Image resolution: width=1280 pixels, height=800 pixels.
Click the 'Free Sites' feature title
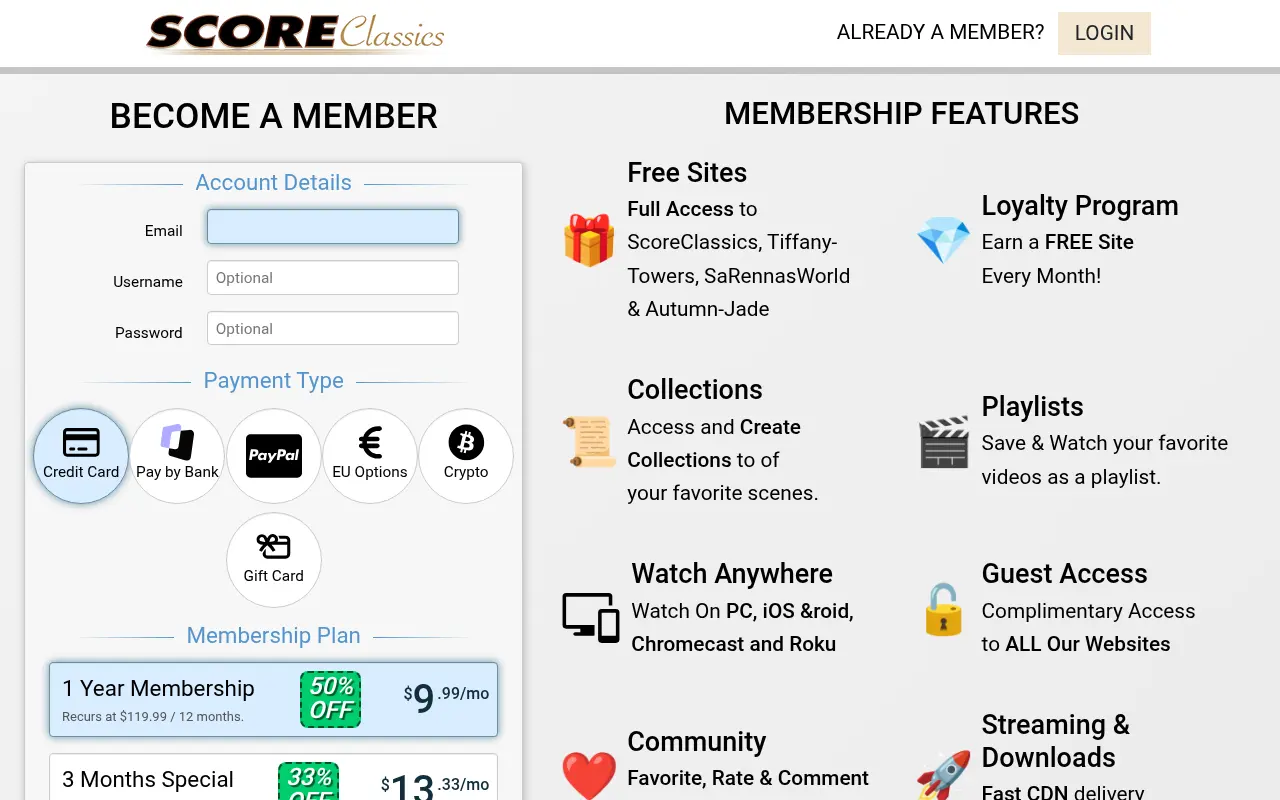coord(687,172)
